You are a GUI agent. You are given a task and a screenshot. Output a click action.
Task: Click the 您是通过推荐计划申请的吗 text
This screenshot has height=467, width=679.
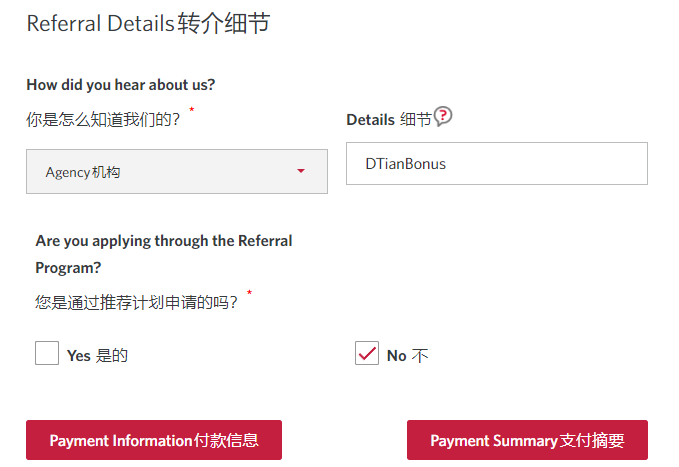pos(136,302)
